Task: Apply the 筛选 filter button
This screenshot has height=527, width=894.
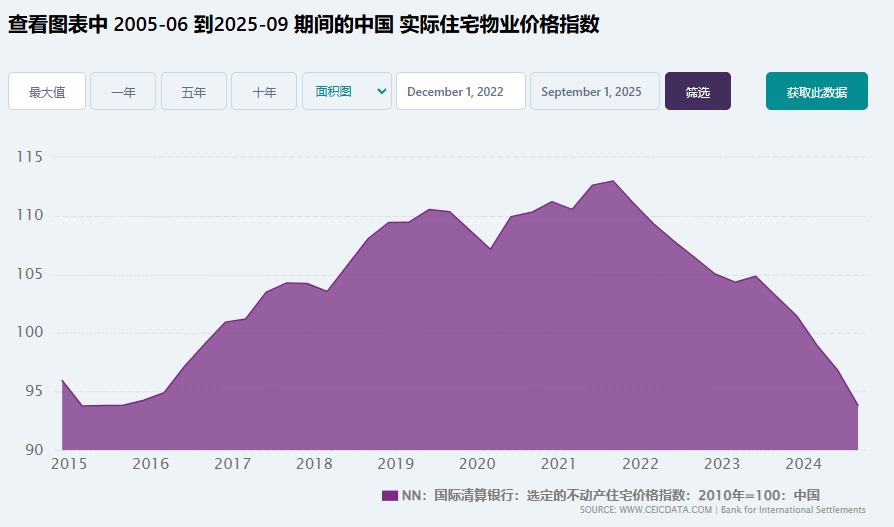Action: [x=698, y=91]
